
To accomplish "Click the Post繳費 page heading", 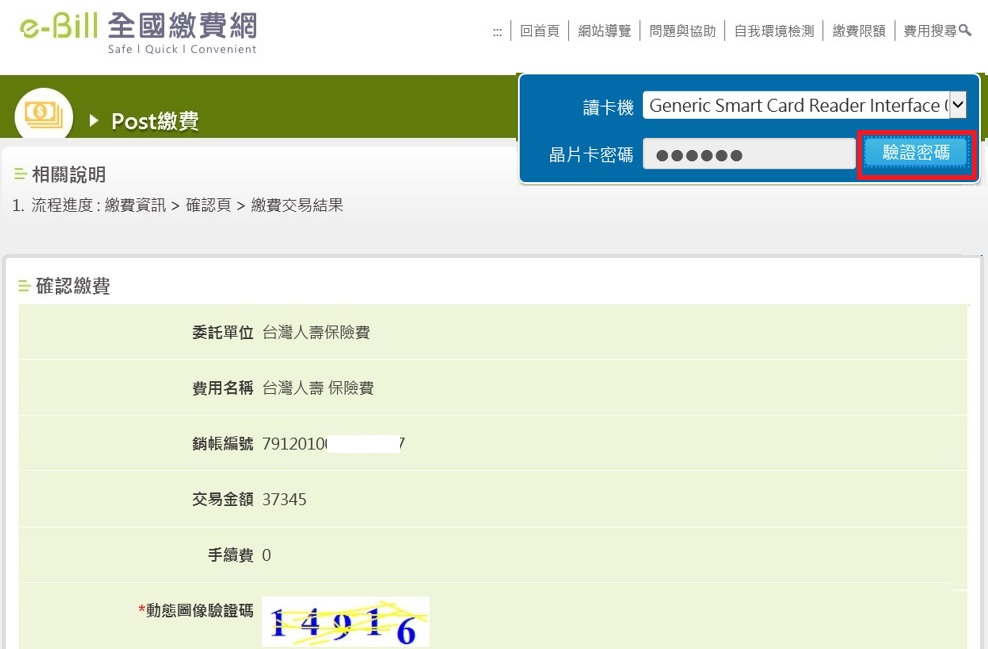I will [155, 121].
